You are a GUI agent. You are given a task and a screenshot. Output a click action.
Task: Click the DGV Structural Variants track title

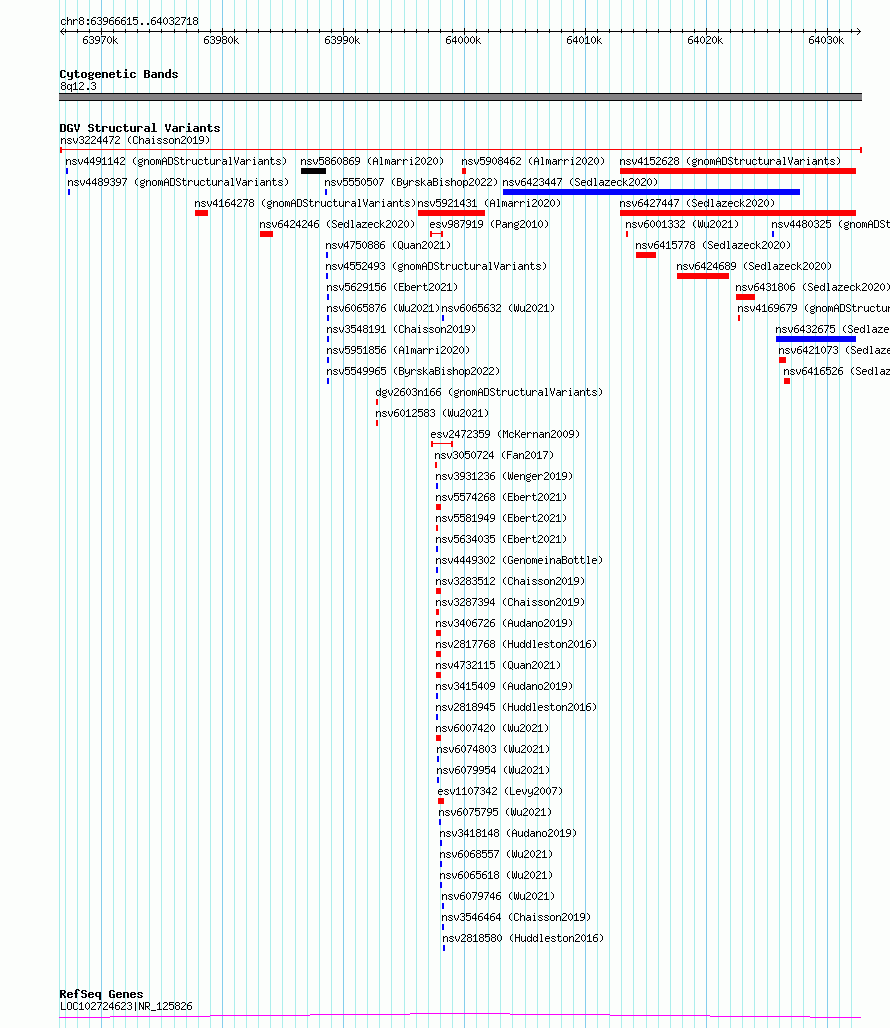pyautogui.click(x=140, y=128)
